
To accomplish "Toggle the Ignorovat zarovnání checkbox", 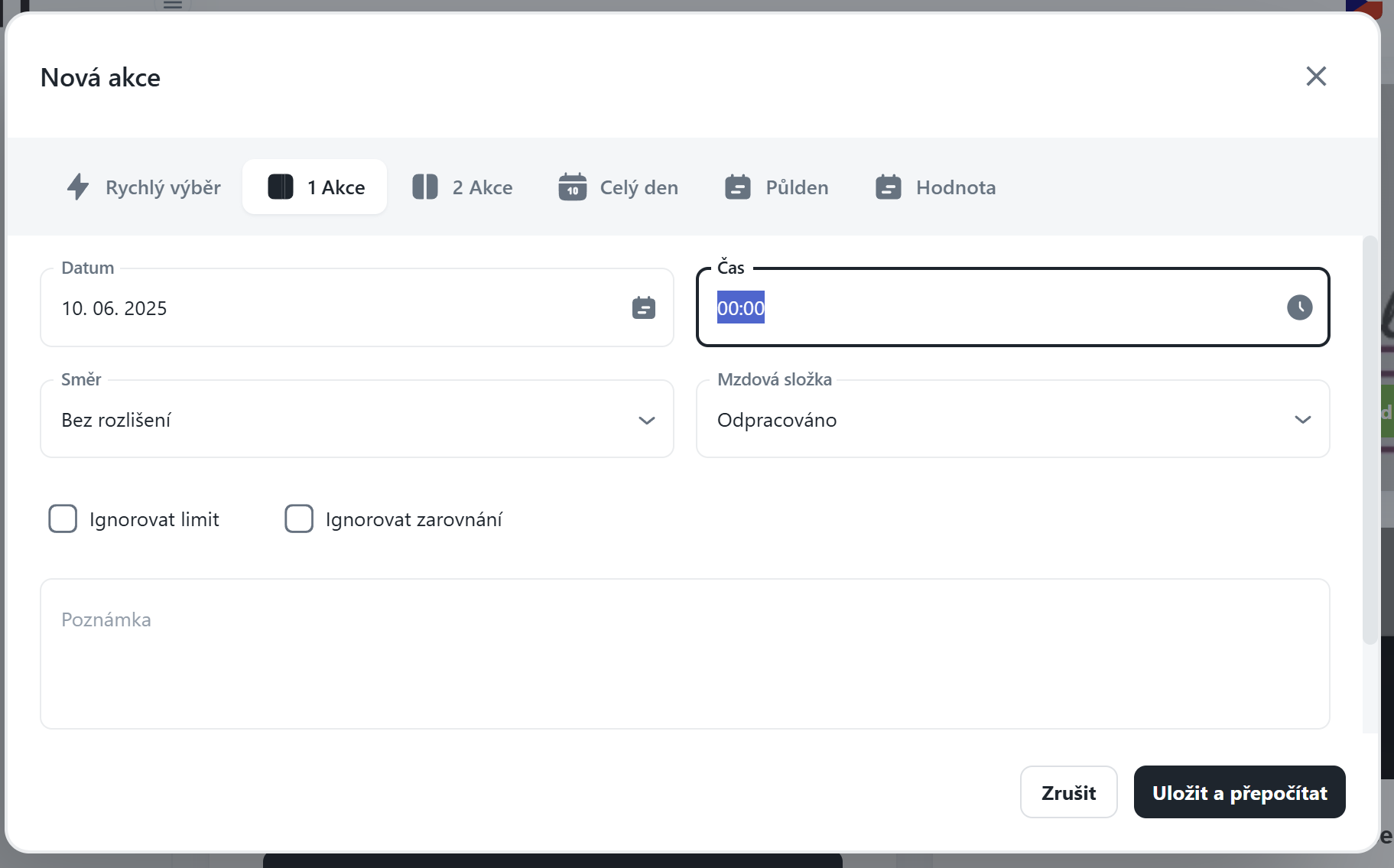I will point(299,519).
